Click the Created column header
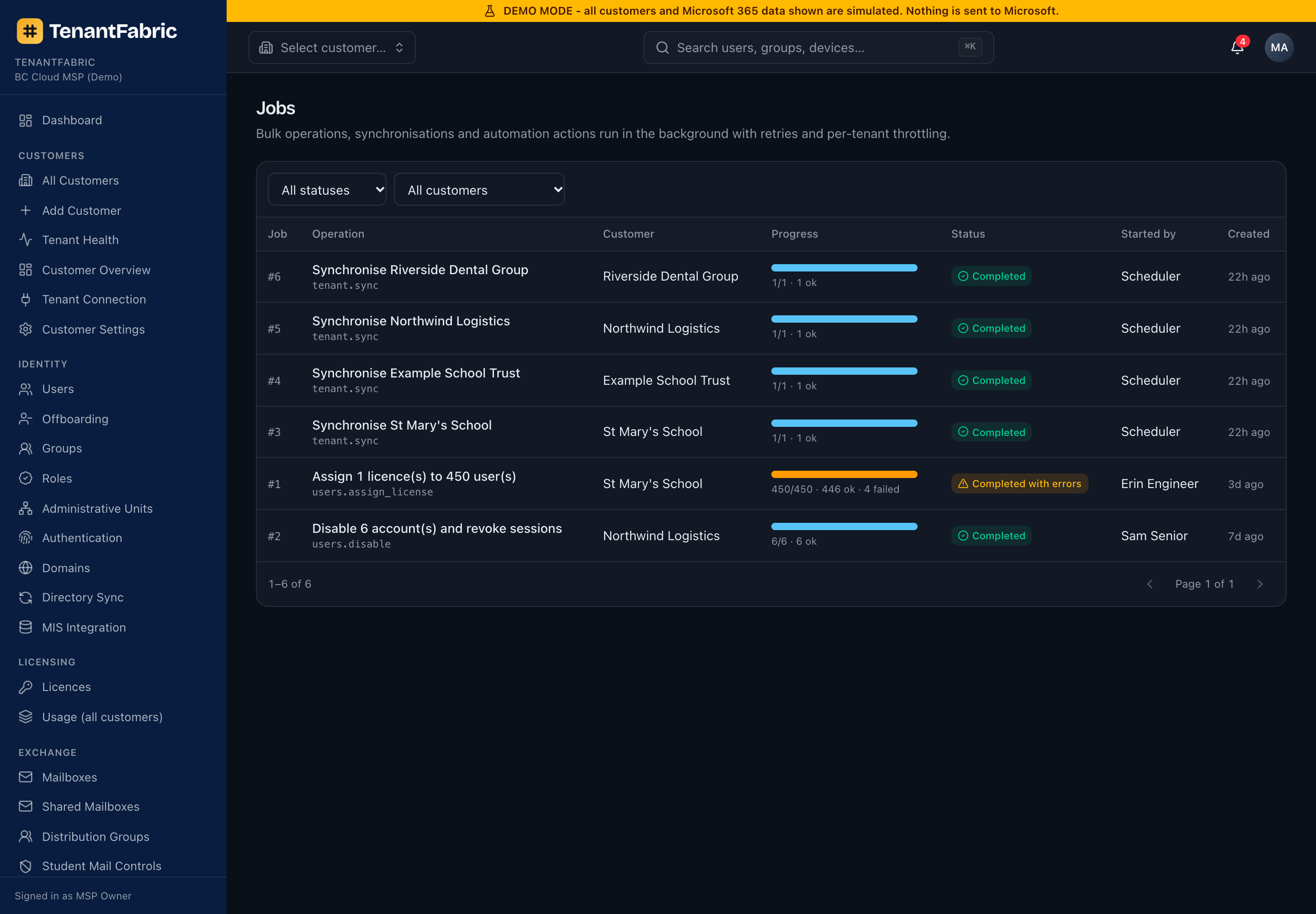This screenshot has height=914, width=1316. [1248, 234]
